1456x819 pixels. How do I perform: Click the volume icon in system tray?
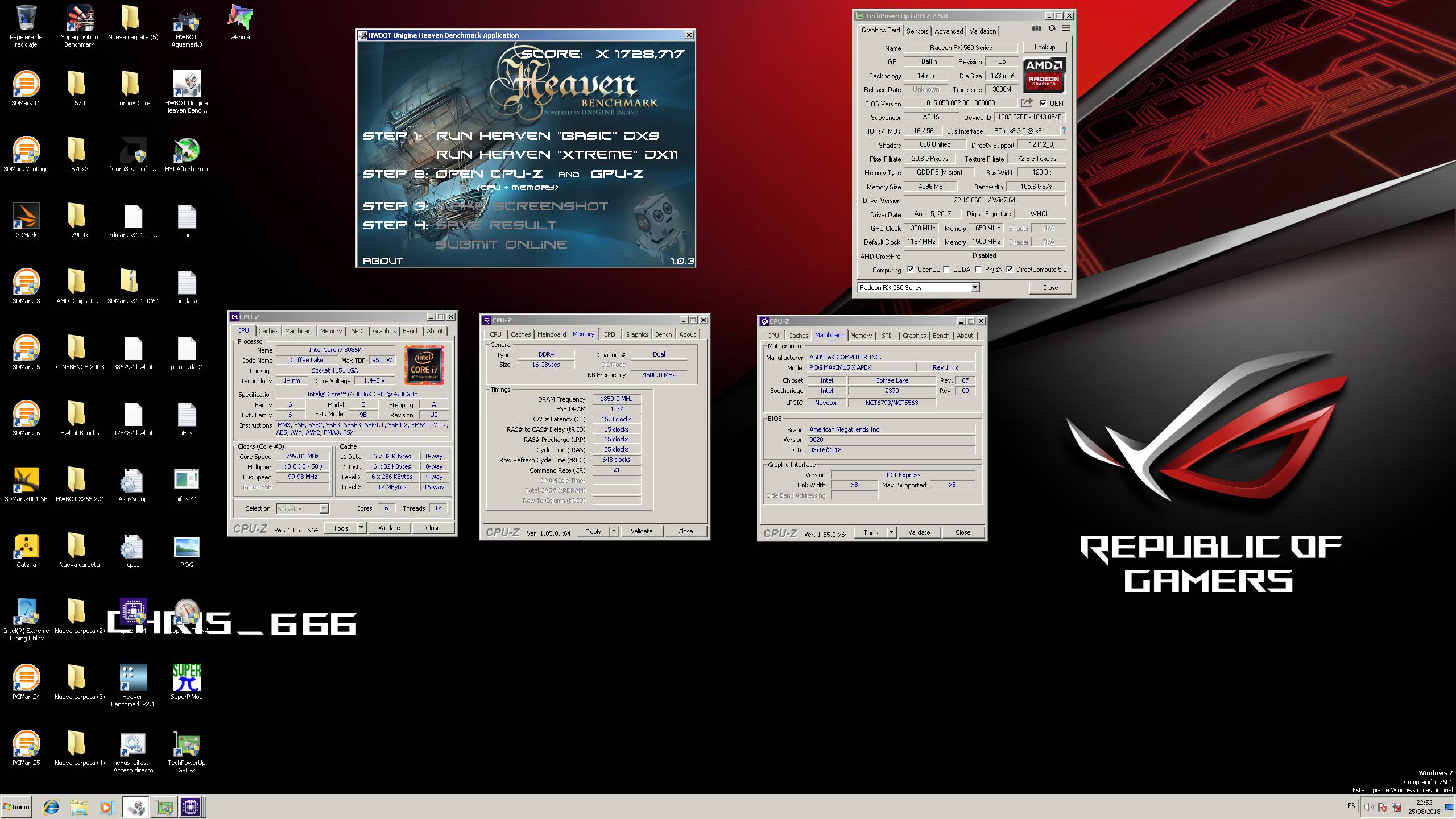[x=1368, y=807]
